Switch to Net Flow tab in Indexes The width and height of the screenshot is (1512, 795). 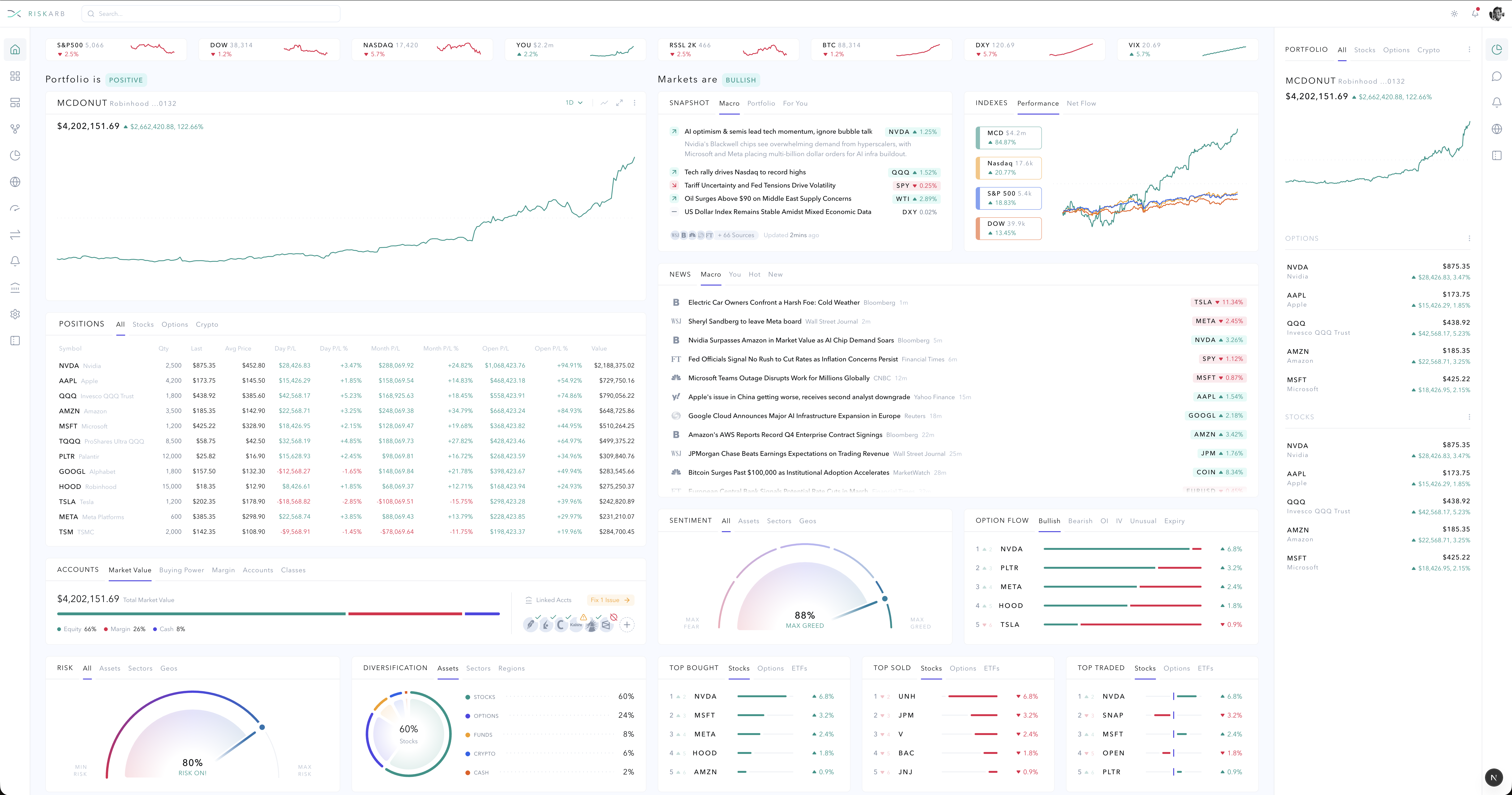point(1081,103)
